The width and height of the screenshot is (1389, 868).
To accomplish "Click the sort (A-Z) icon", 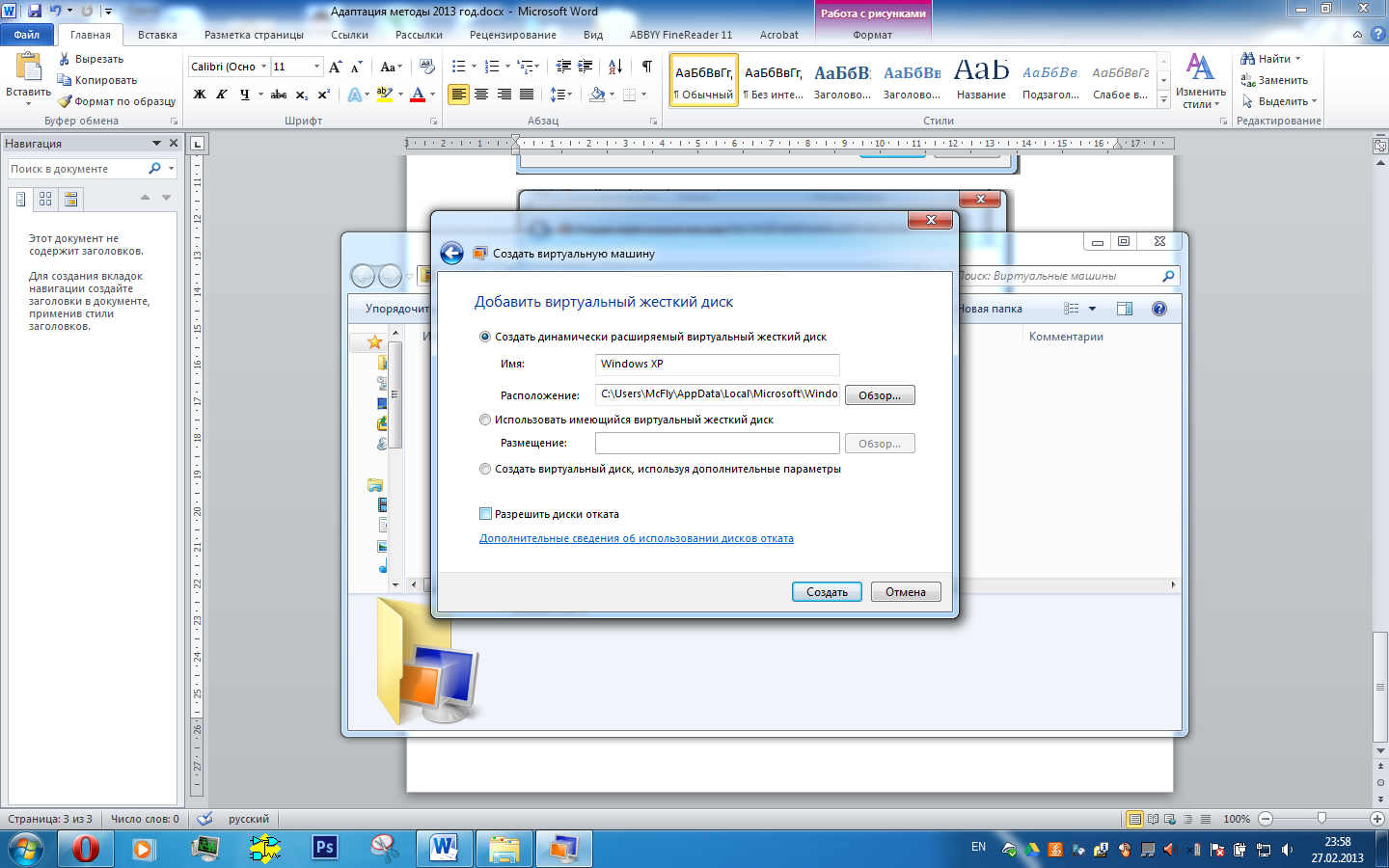I will coord(614,67).
